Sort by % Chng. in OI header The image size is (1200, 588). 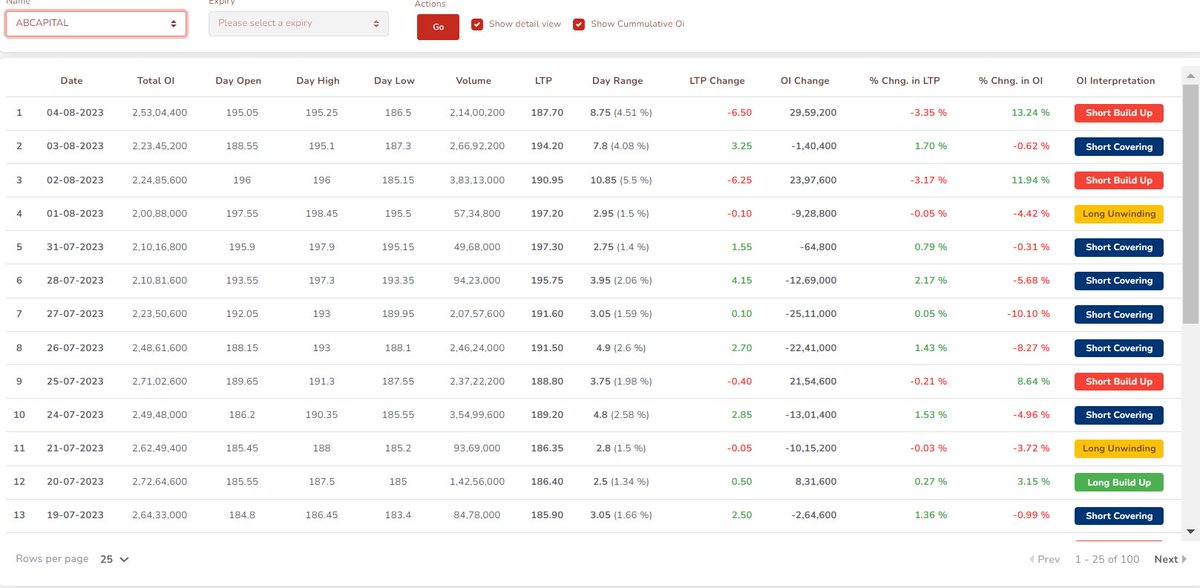tap(1011, 80)
